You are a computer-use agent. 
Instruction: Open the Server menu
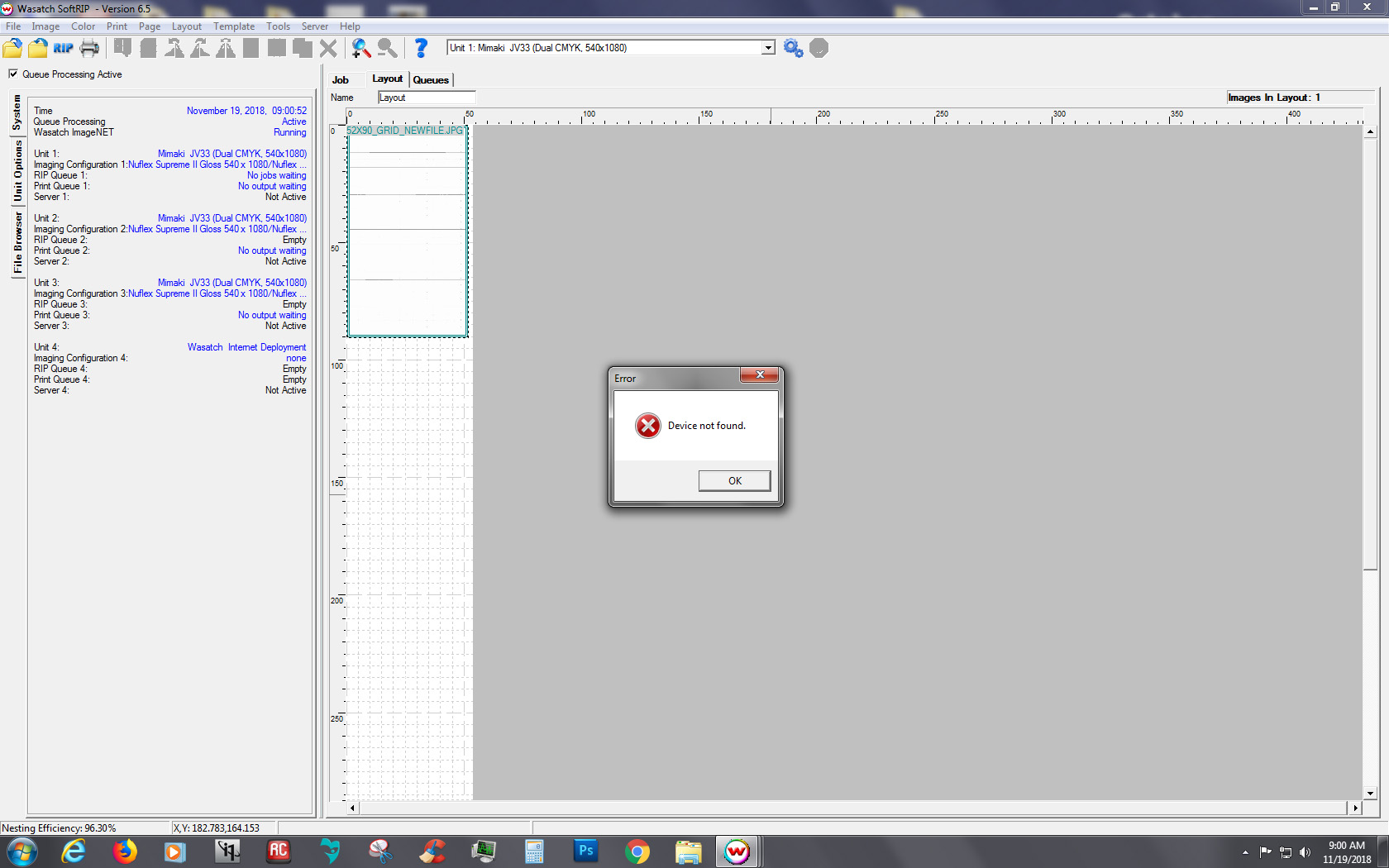(314, 26)
